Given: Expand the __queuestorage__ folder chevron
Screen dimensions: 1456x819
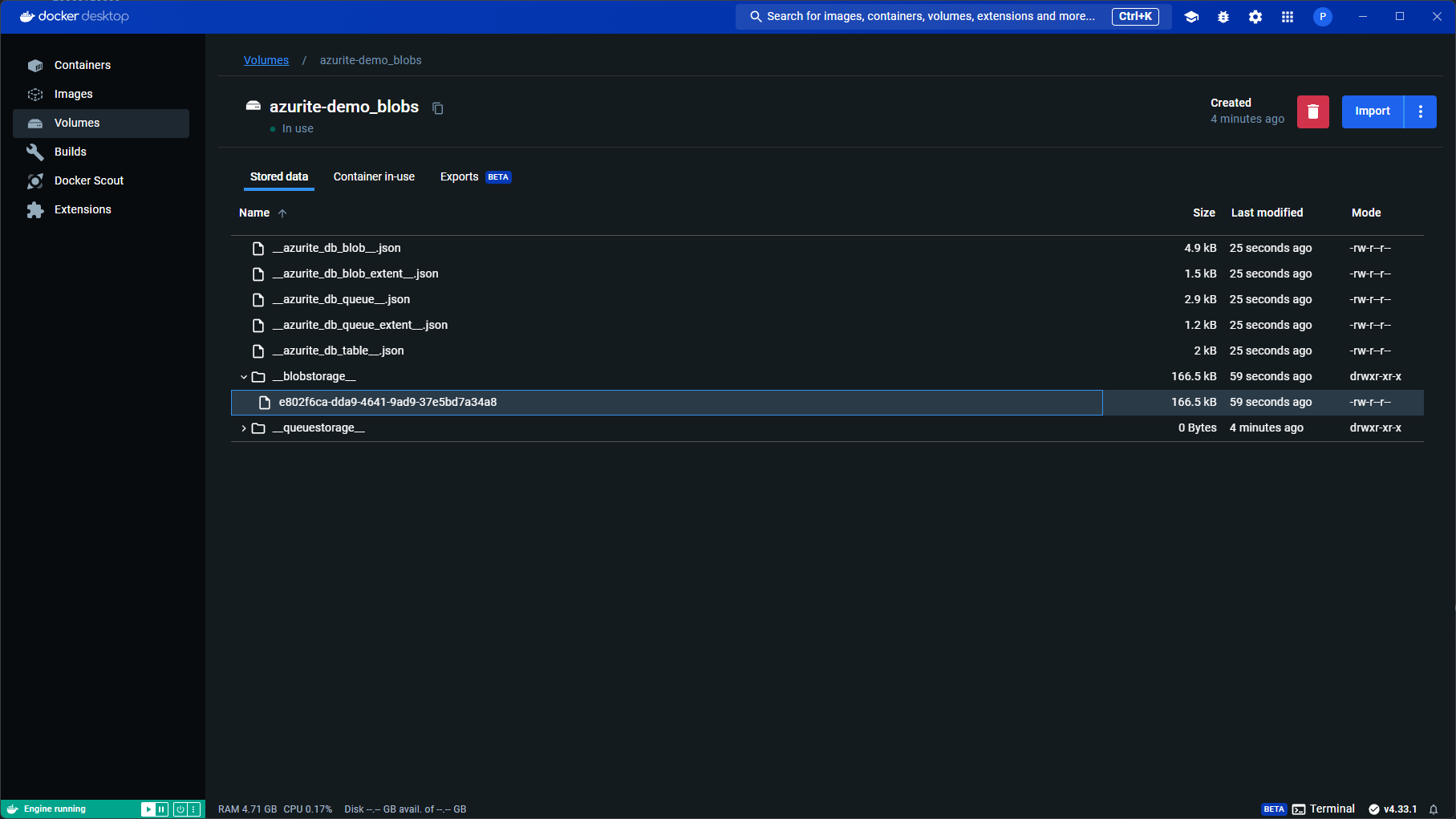Looking at the screenshot, I should click(x=244, y=428).
